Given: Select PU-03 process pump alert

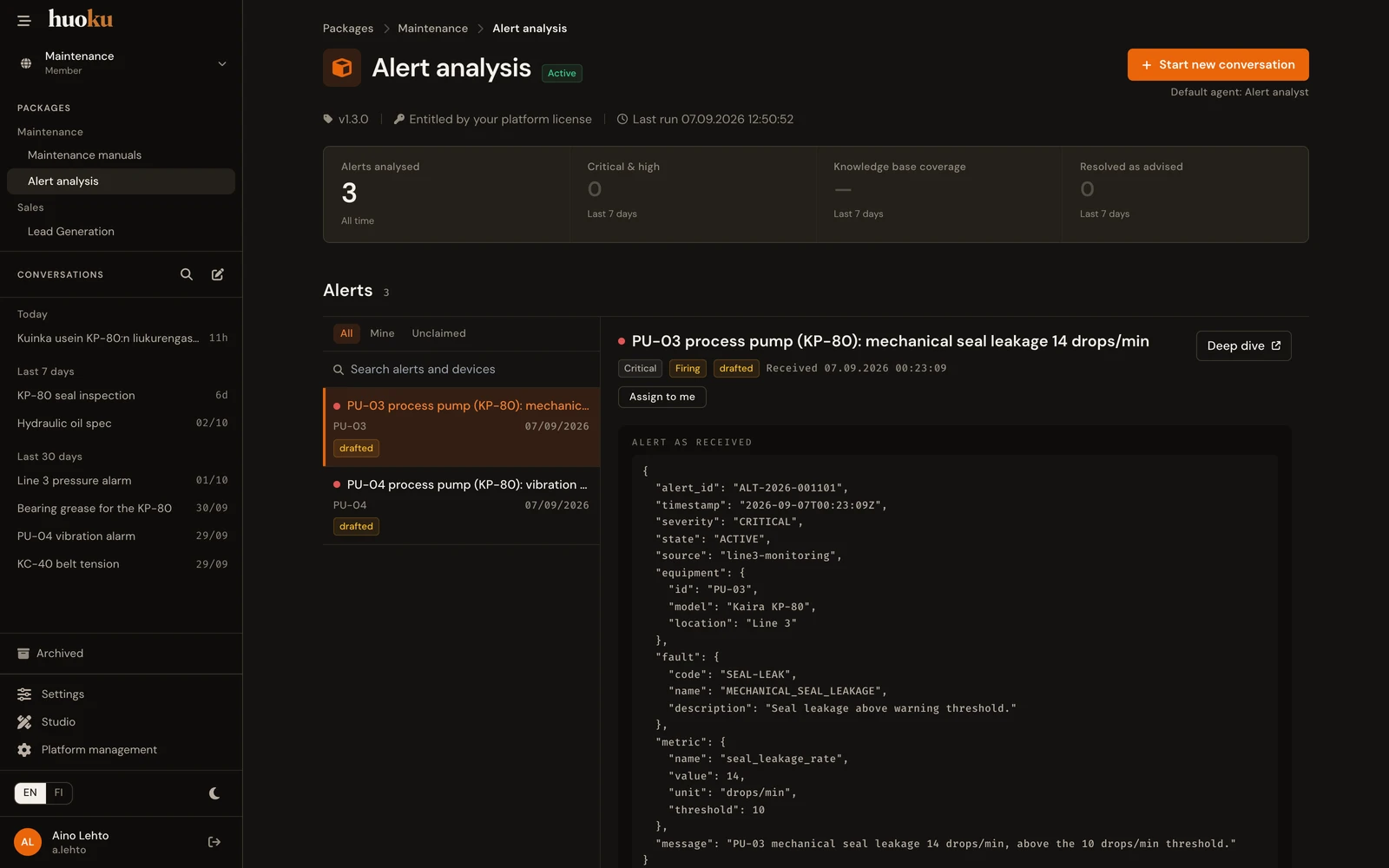Looking at the screenshot, I should click(462, 427).
